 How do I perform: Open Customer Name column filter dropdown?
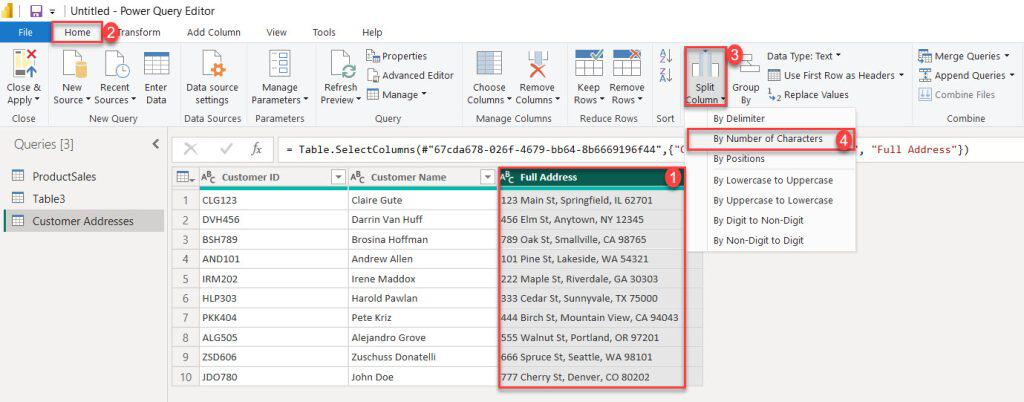coord(487,177)
